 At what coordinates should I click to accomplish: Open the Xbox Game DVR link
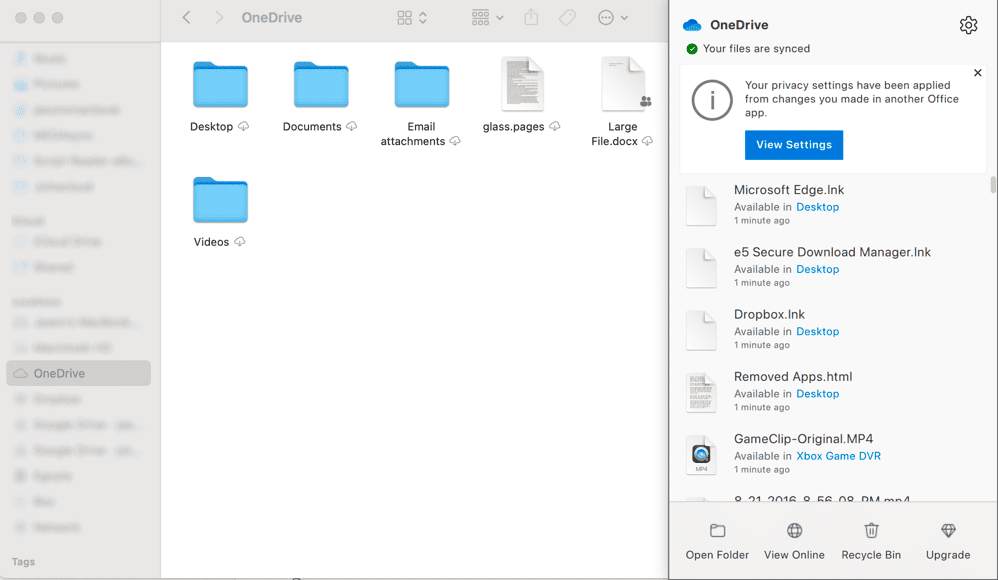click(x=839, y=456)
